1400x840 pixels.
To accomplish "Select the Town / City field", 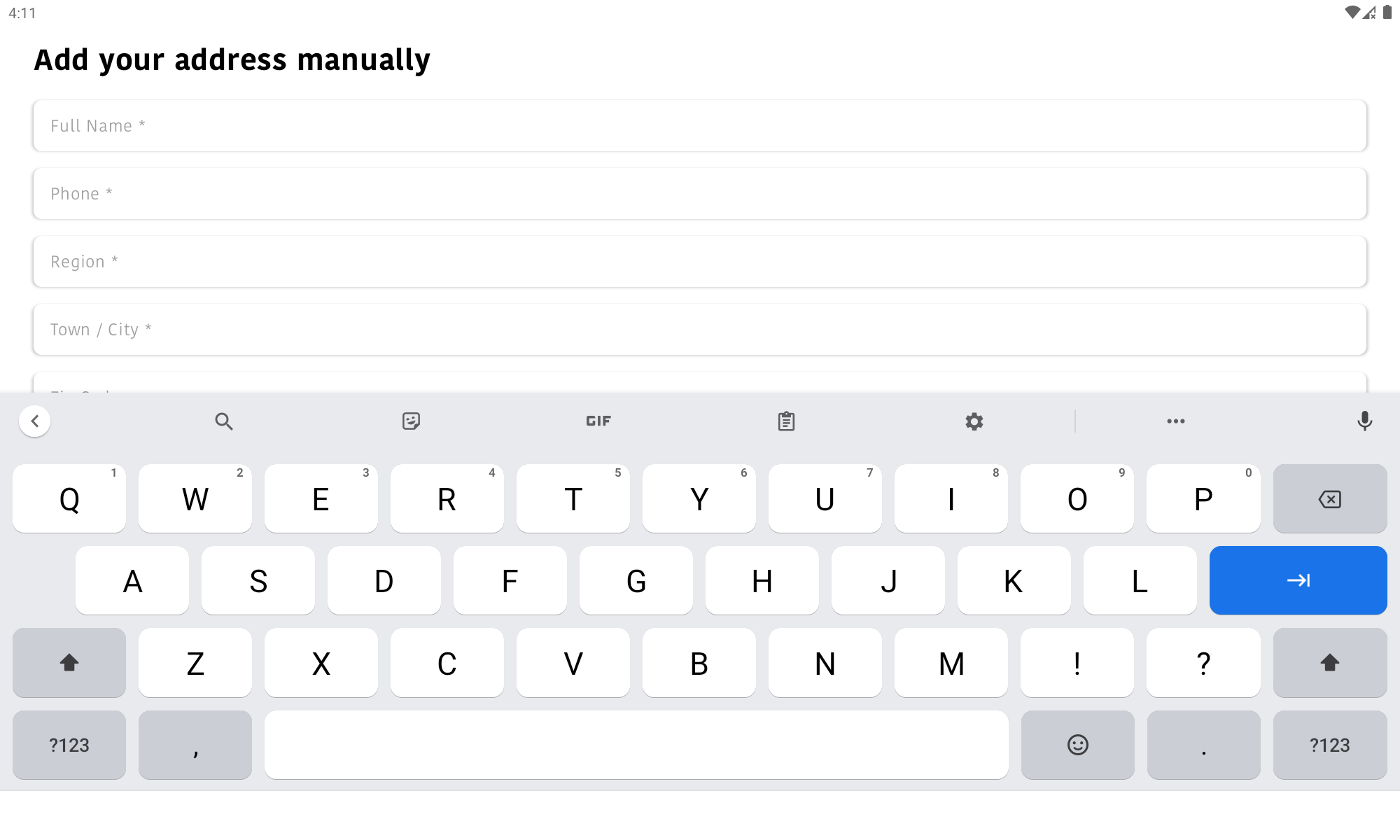I will (700, 329).
